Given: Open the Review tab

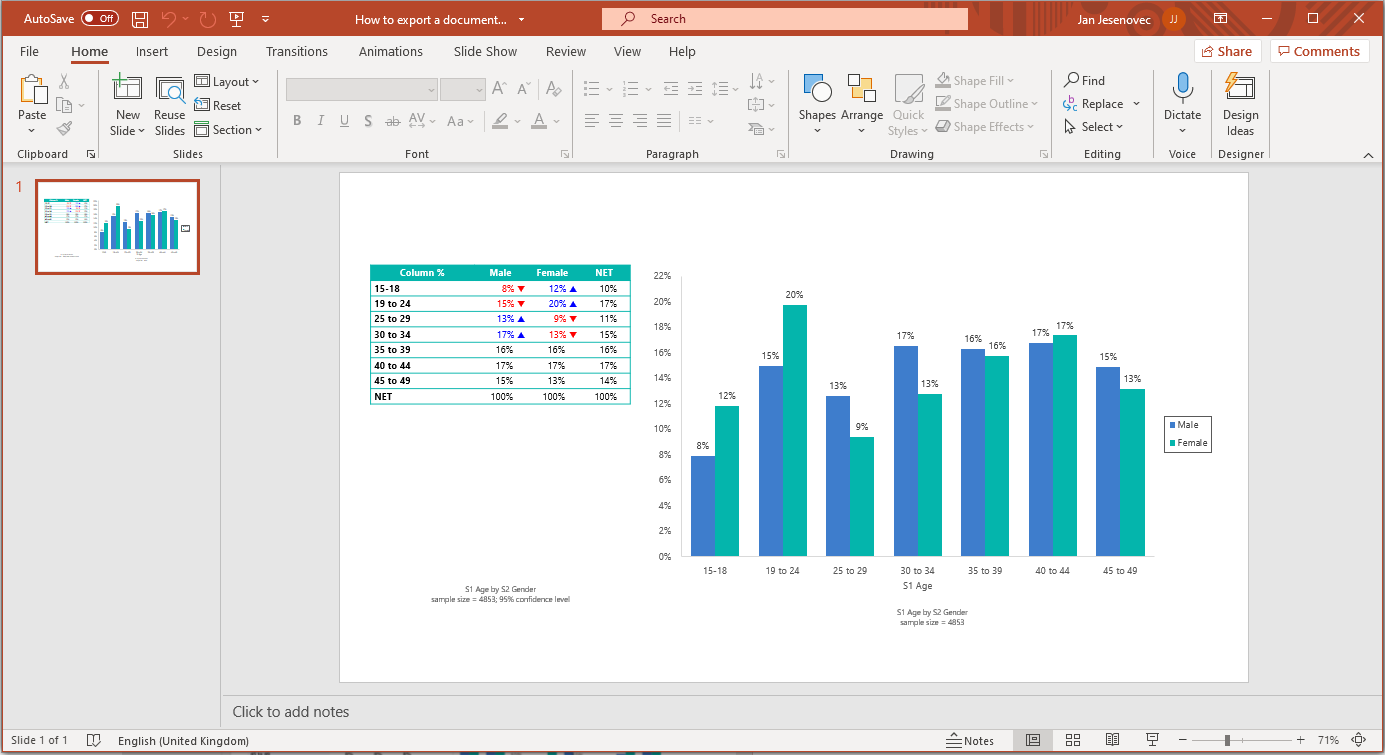Looking at the screenshot, I should 566,51.
